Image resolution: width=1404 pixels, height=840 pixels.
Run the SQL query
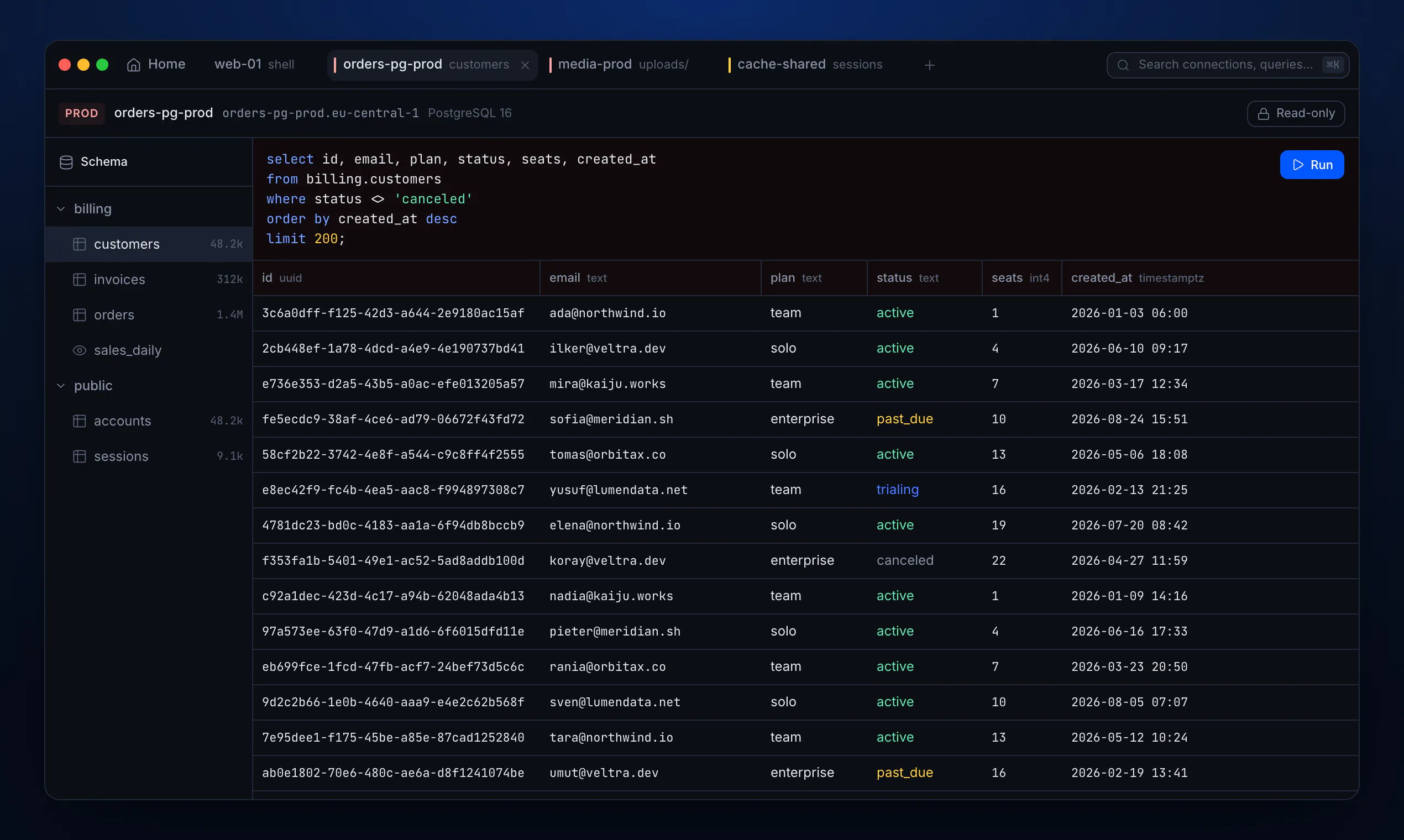(x=1312, y=165)
